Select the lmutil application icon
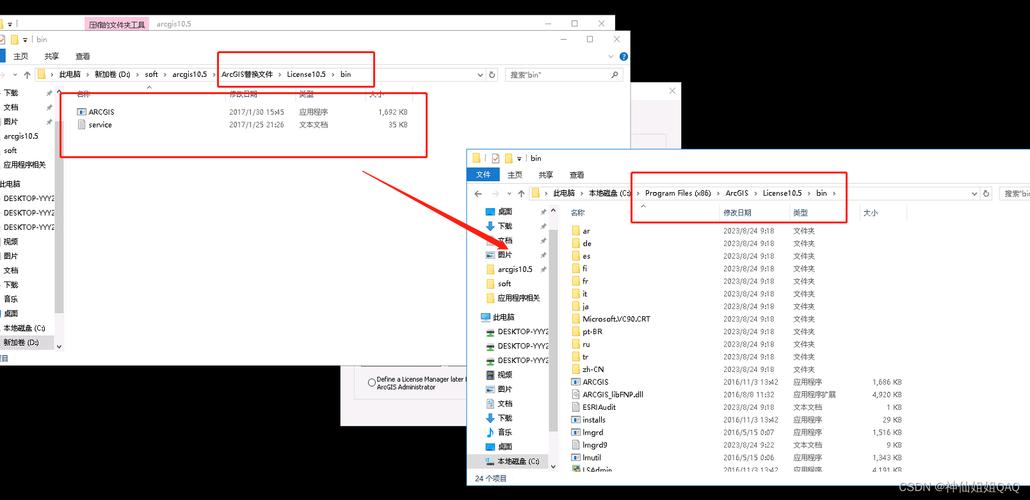Screen dimensions: 1030x500 (x=576, y=457)
